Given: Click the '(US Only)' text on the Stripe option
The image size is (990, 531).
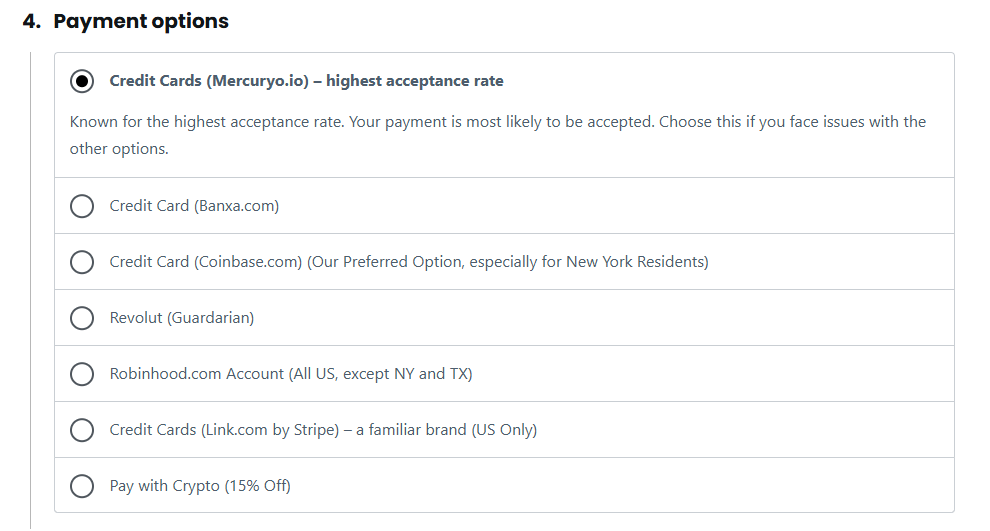Looking at the screenshot, I should coord(504,430).
